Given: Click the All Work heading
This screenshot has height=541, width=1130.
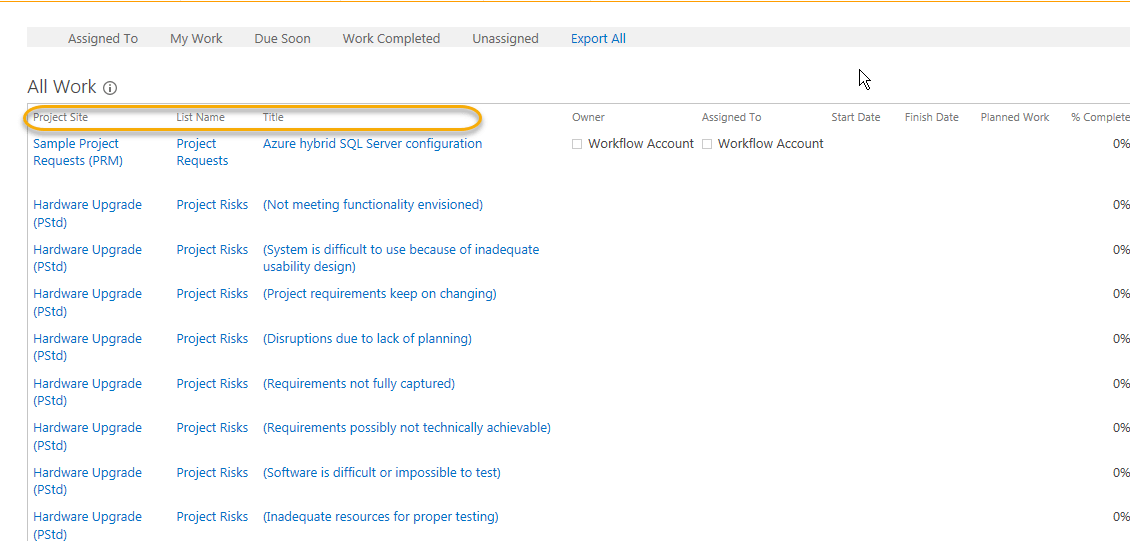Looking at the screenshot, I should coord(62,87).
